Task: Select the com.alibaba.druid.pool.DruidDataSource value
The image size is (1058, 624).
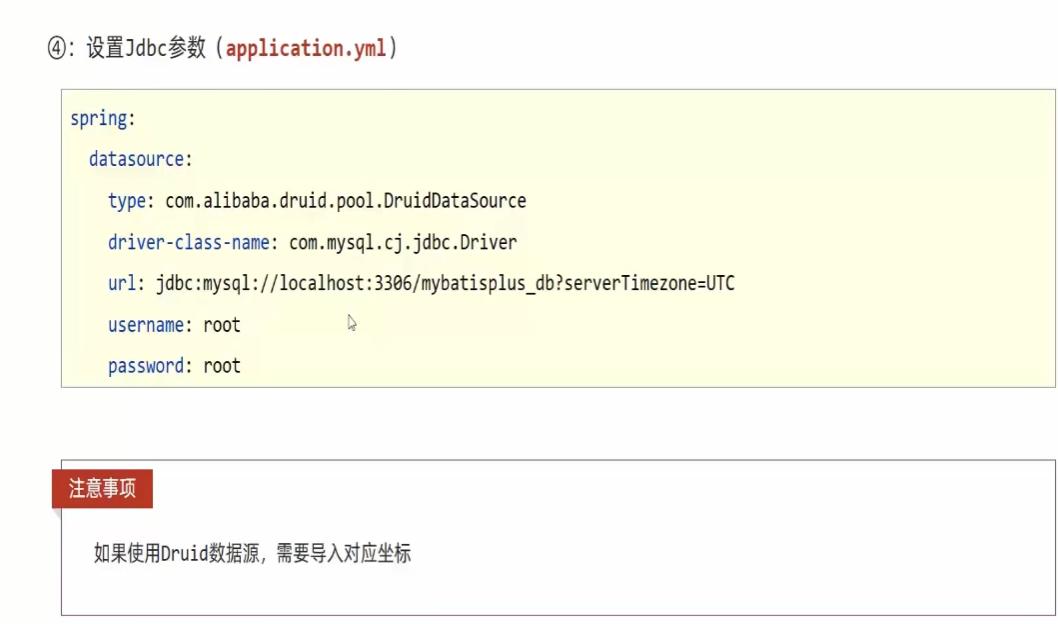Action: click(345, 201)
